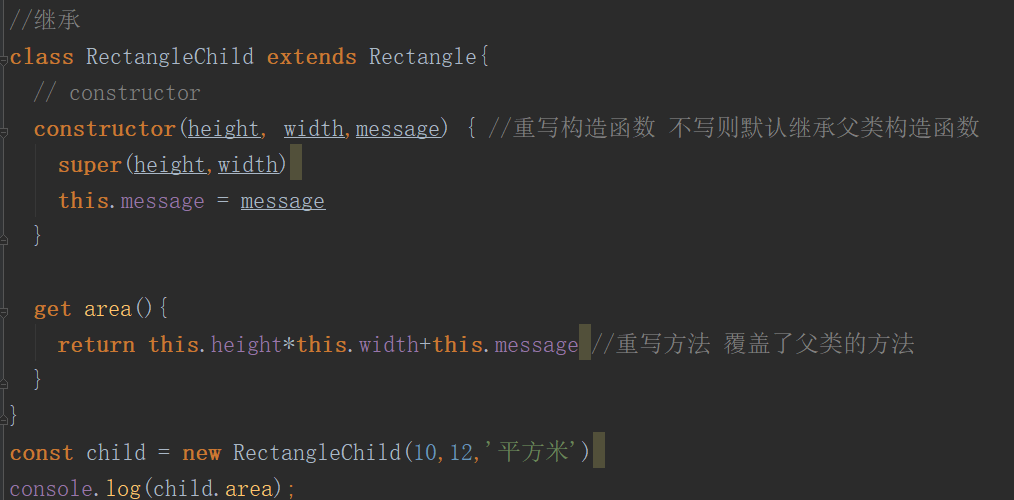Click the height parameter in constructor signature
The width and height of the screenshot is (1014, 500).
click(x=223, y=129)
